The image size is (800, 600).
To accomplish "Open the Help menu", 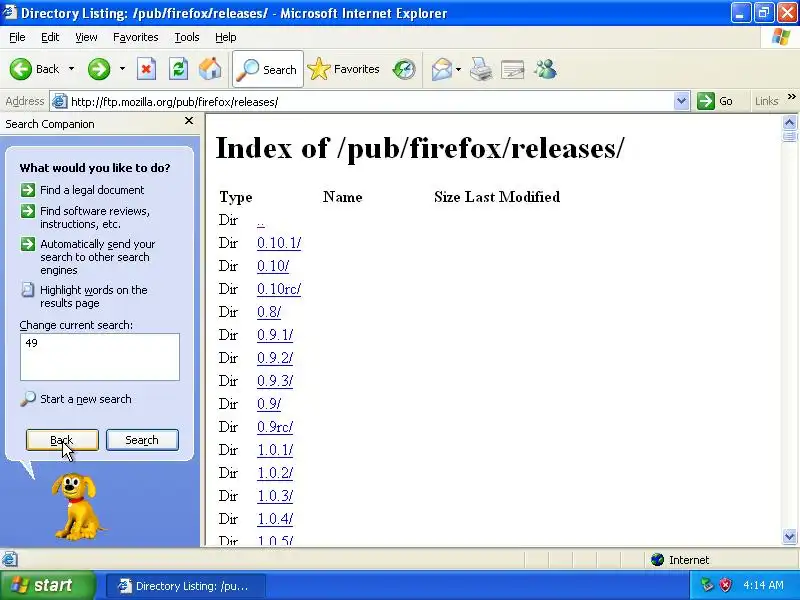I will coord(226,37).
